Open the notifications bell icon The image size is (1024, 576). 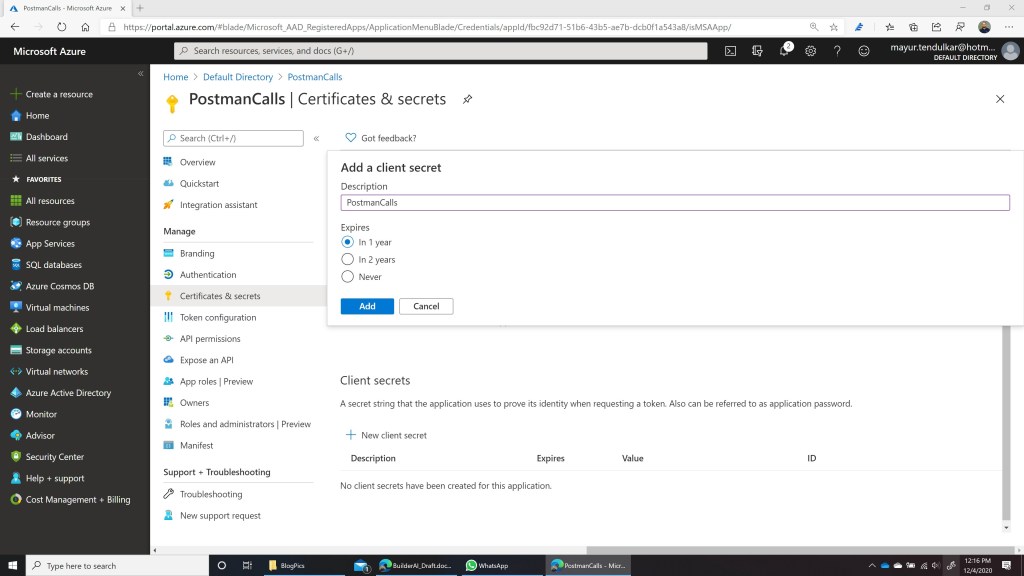(x=784, y=51)
